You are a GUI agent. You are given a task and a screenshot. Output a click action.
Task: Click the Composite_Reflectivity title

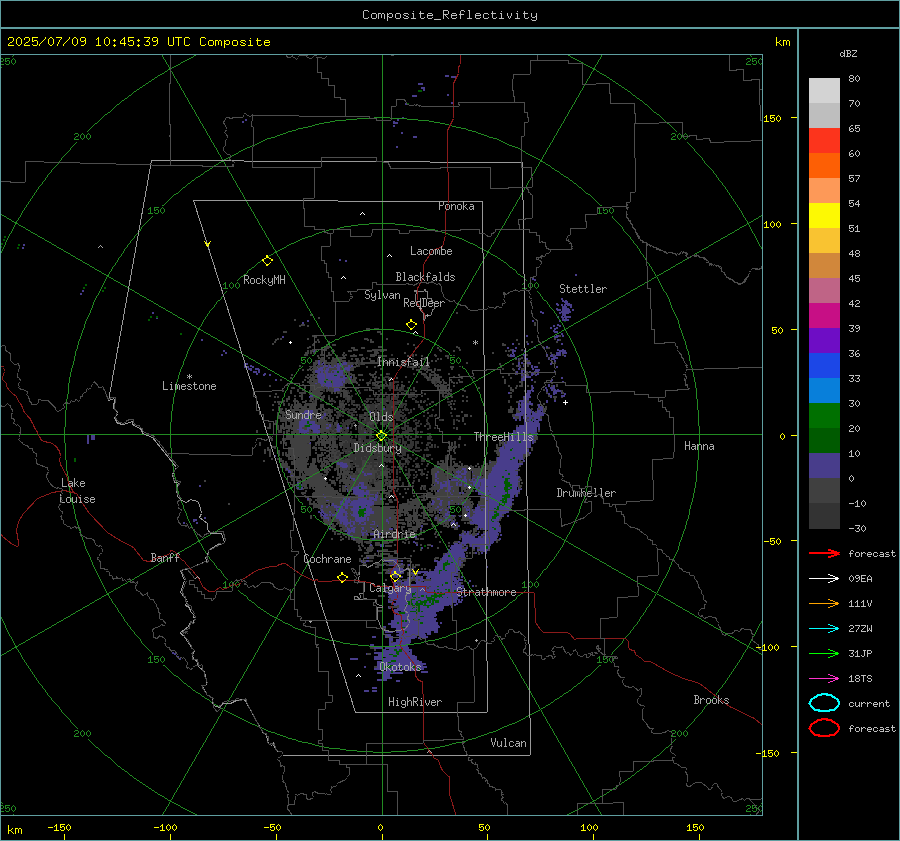(449, 15)
